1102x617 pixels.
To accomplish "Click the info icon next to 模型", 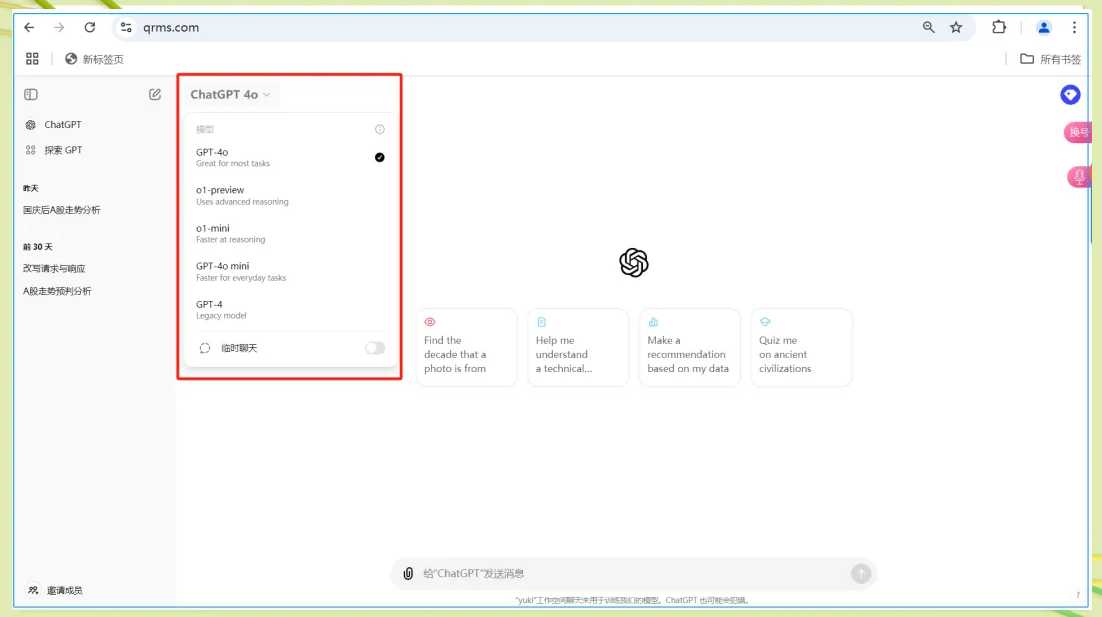I will 380,129.
